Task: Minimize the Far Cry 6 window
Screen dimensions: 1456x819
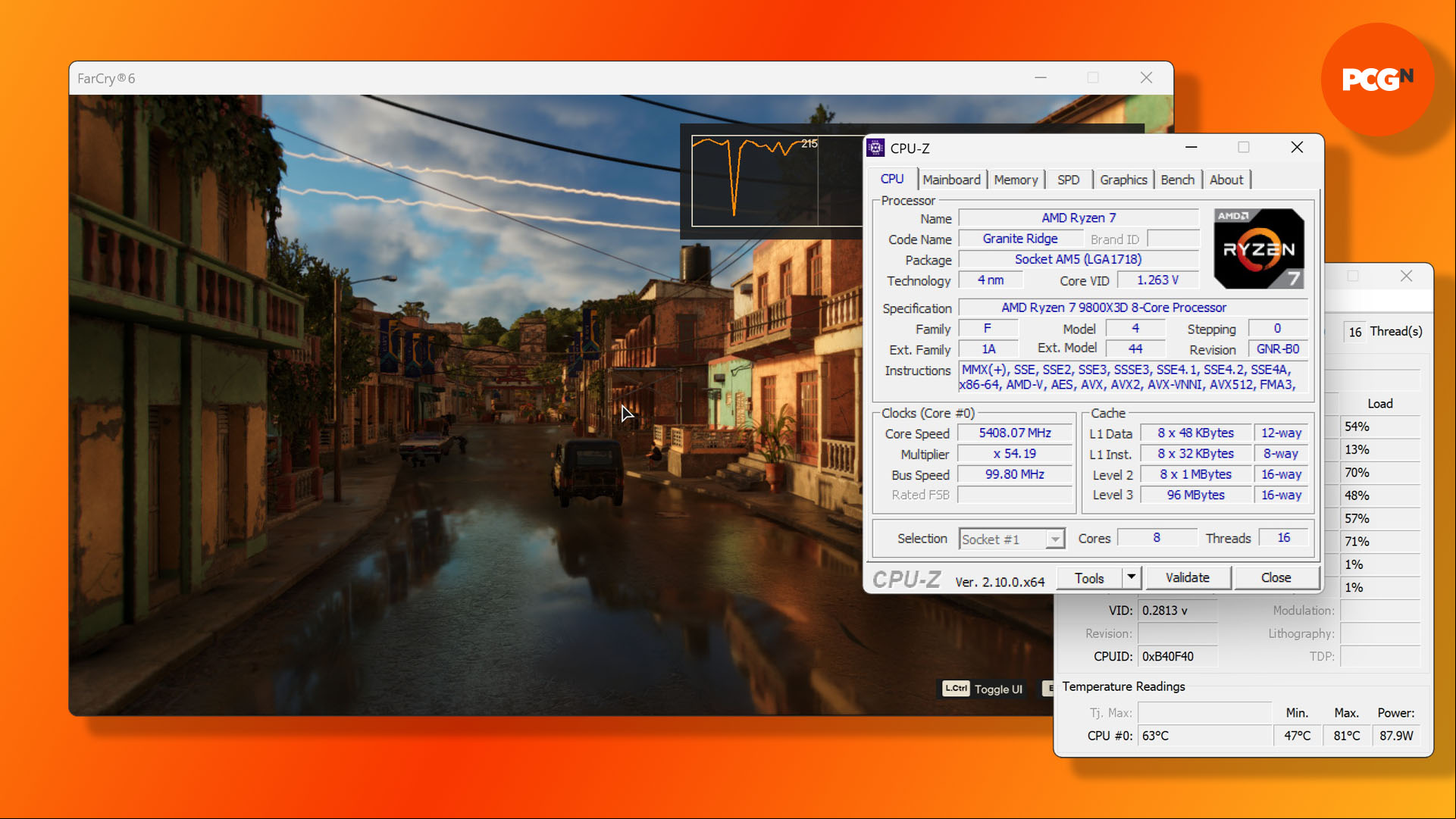Action: coord(1041,78)
